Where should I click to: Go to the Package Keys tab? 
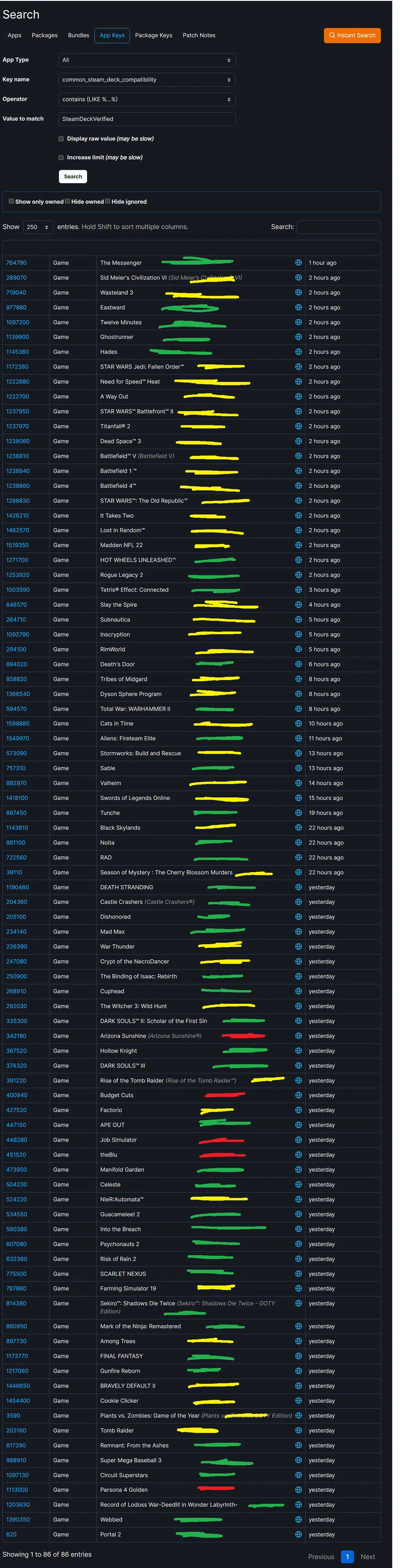pyautogui.click(x=153, y=35)
